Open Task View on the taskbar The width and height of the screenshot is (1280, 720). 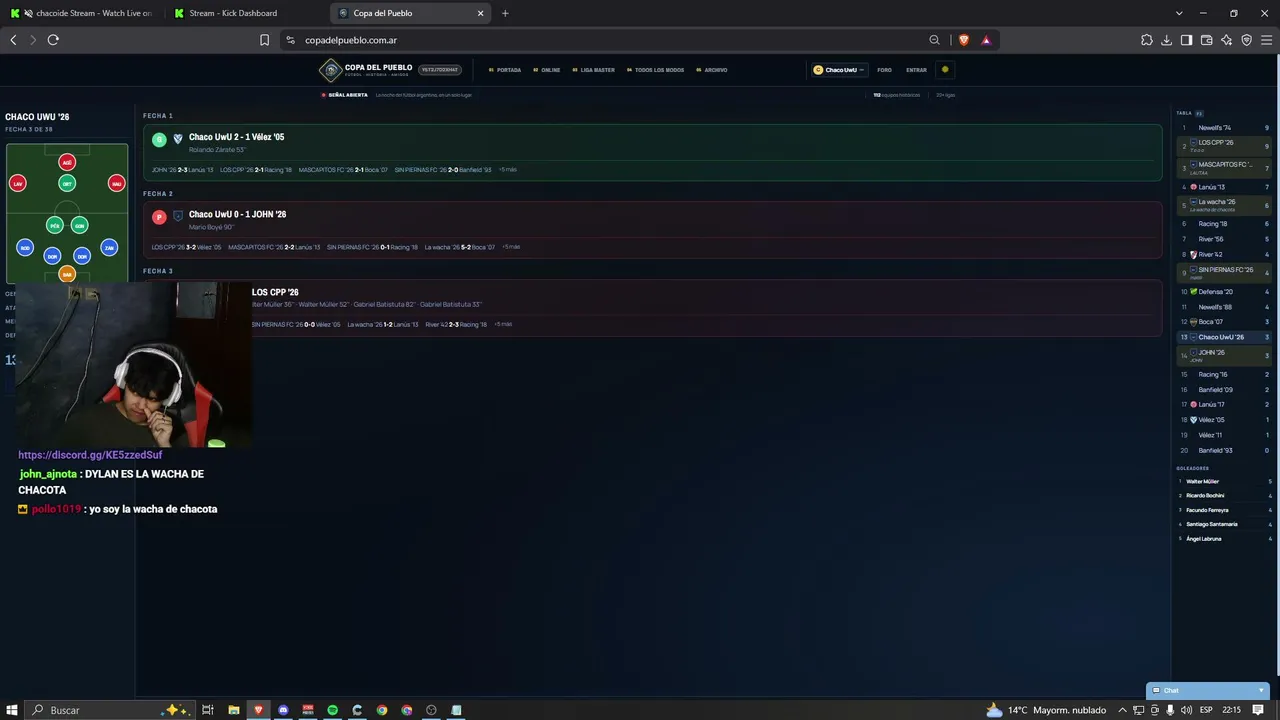(x=208, y=710)
